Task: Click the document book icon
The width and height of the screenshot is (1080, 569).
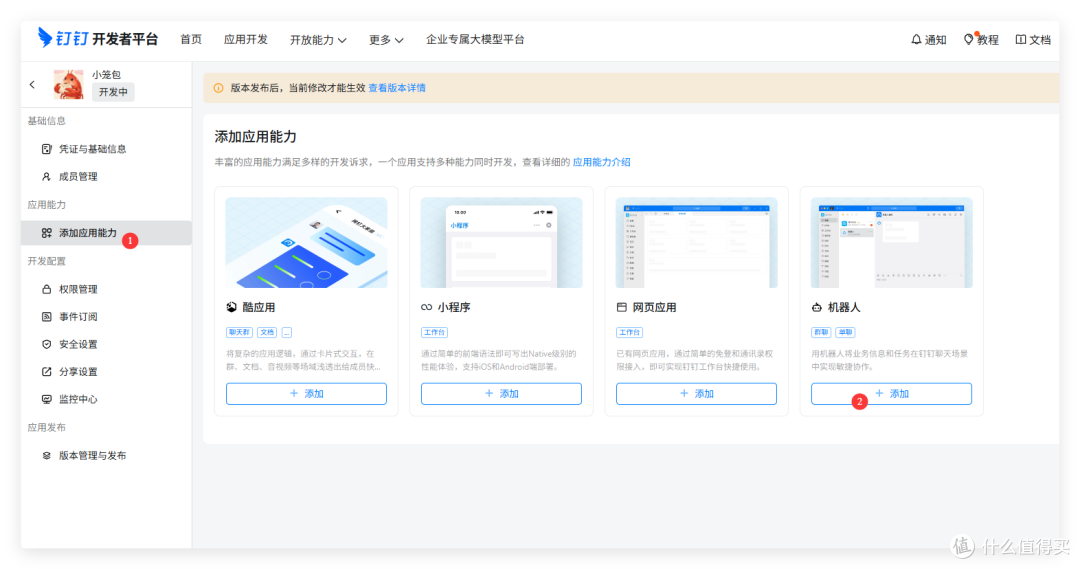Action: tap(1021, 39)
